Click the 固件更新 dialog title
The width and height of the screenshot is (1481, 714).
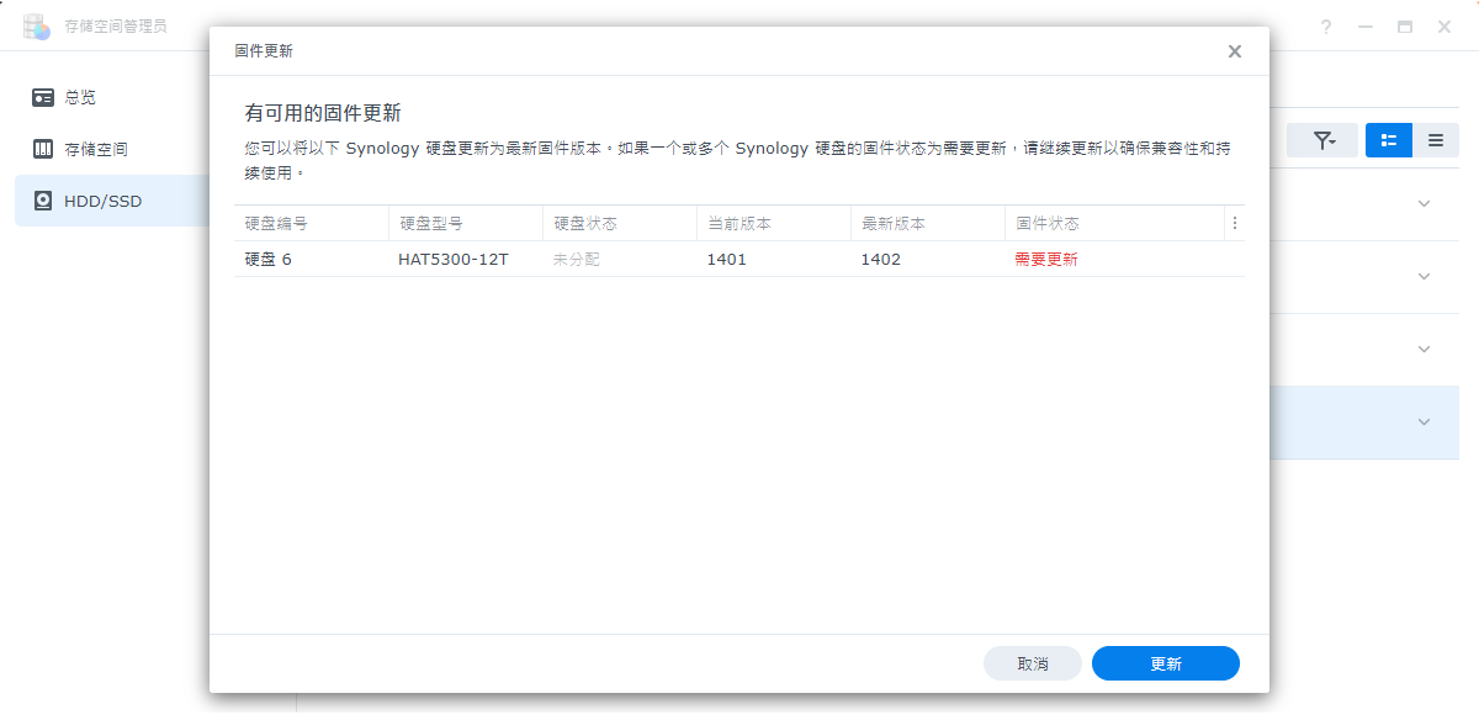[x=264, y=51]
